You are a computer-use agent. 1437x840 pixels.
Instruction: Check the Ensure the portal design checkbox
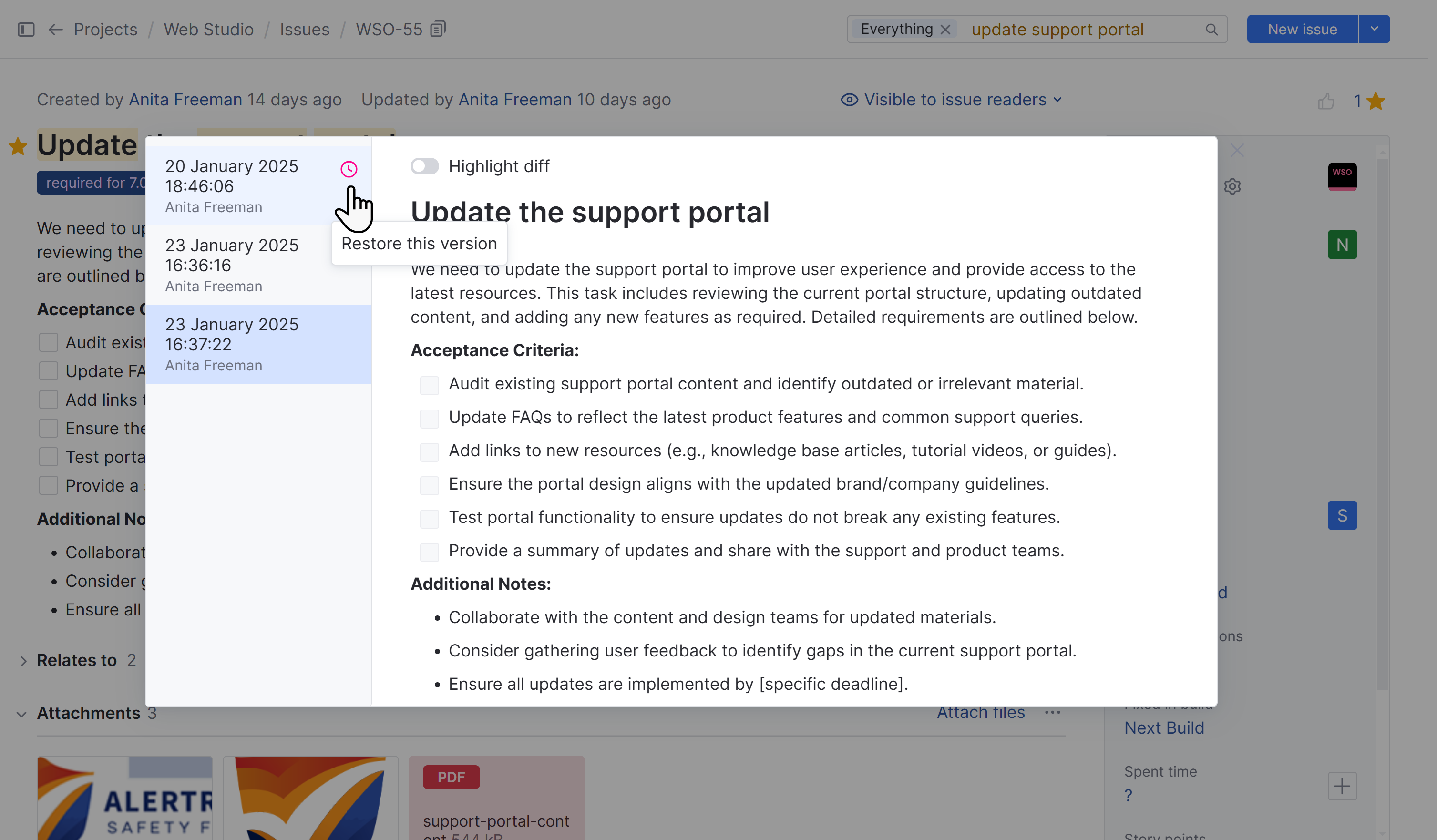430,485
